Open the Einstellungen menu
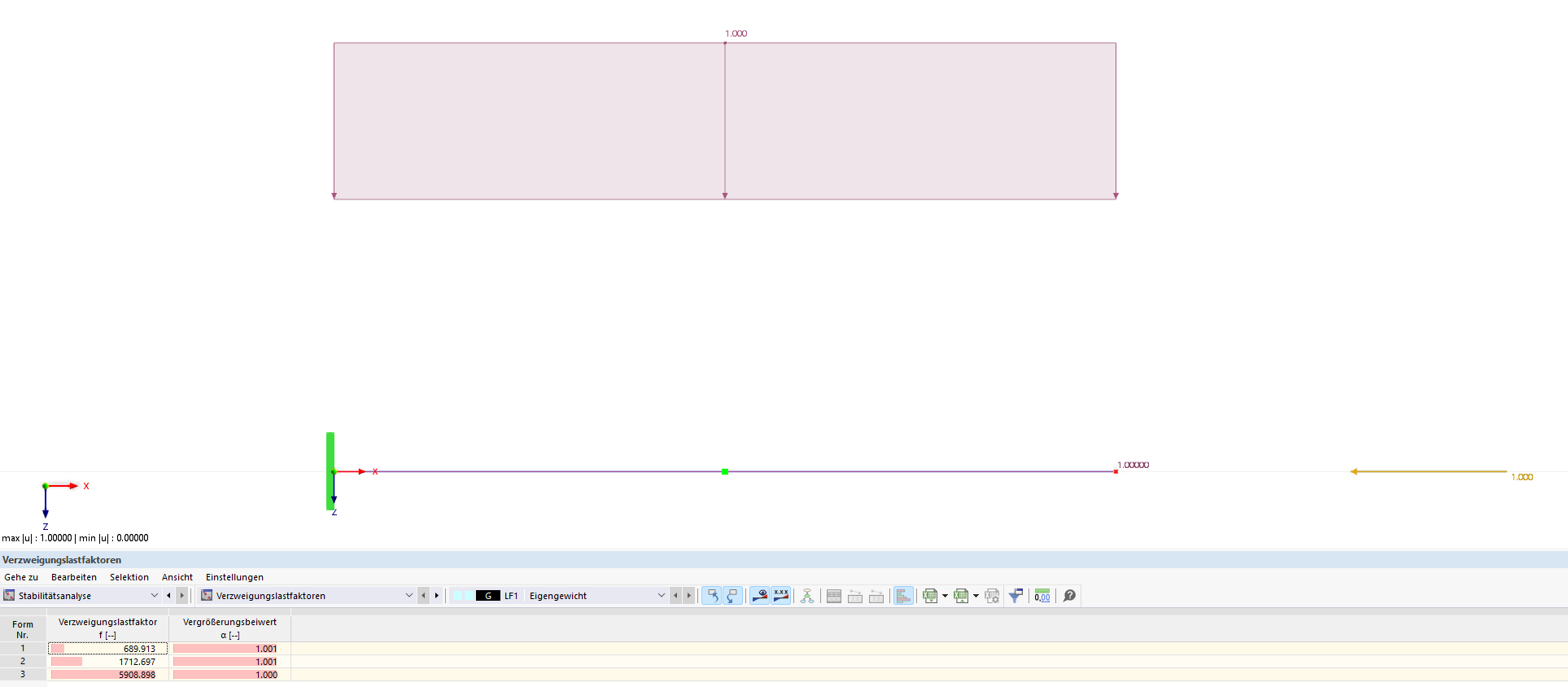Image resolution: width=1568 pixels, height=687 pixels. (x=234, y=577)
